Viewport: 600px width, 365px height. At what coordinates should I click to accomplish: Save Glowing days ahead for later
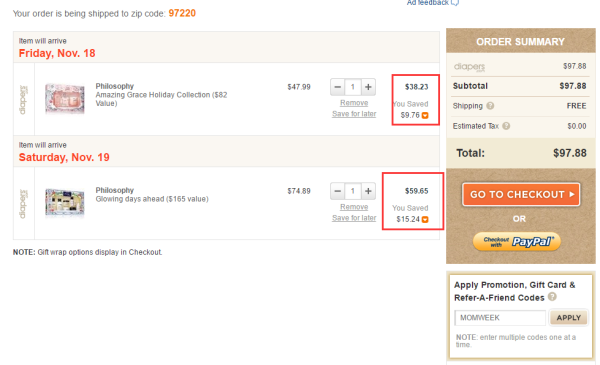click(x=354, y=218)
